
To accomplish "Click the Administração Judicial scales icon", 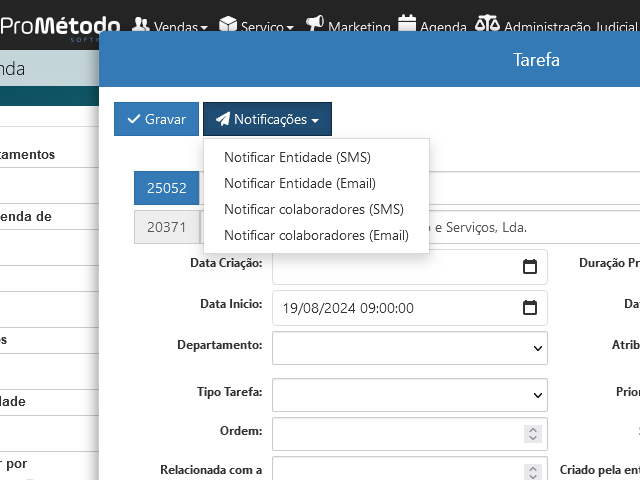I will [487, 24].
